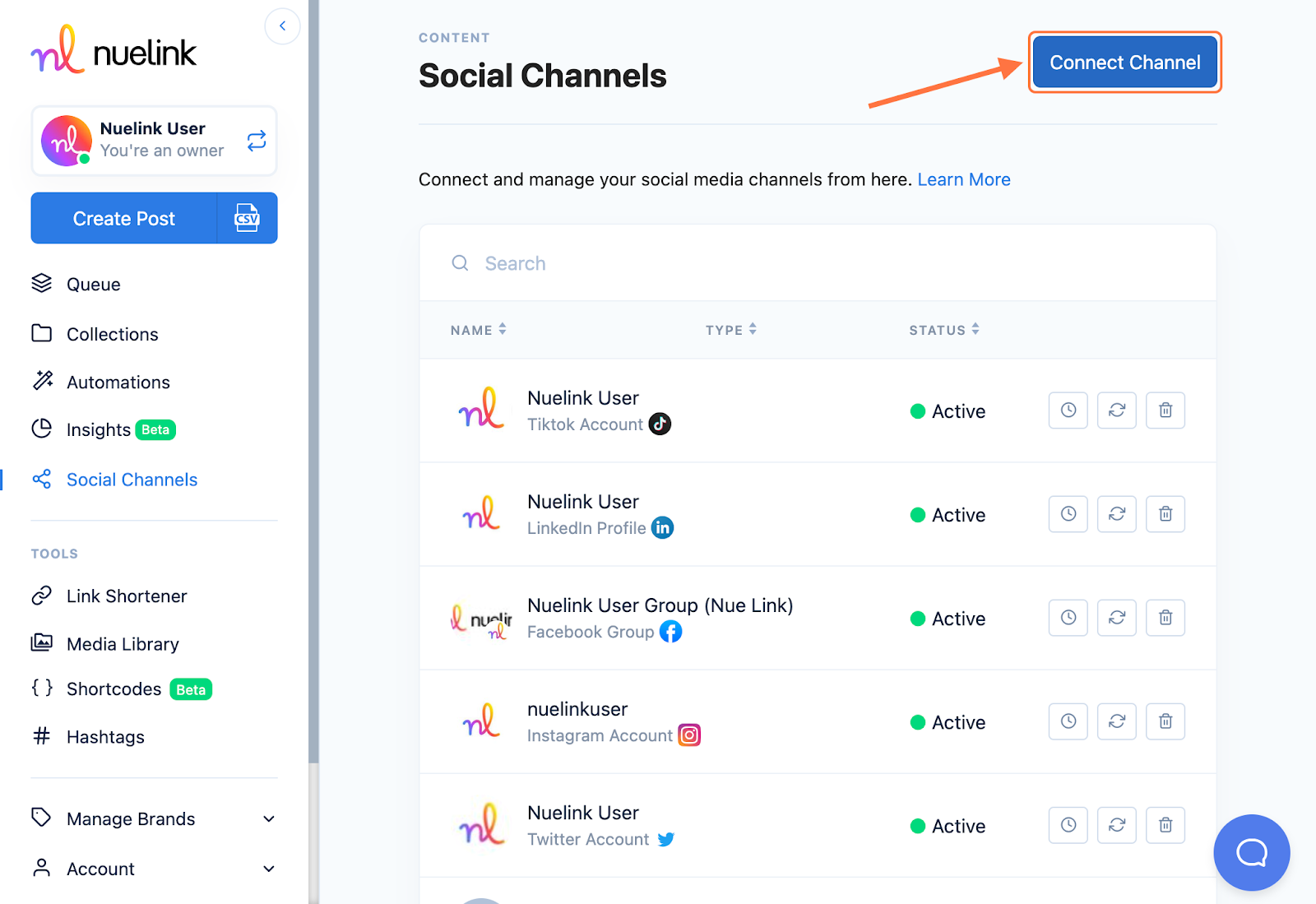
Task: Click the Nuelink User brand avatar
Action: coord(67,141)
